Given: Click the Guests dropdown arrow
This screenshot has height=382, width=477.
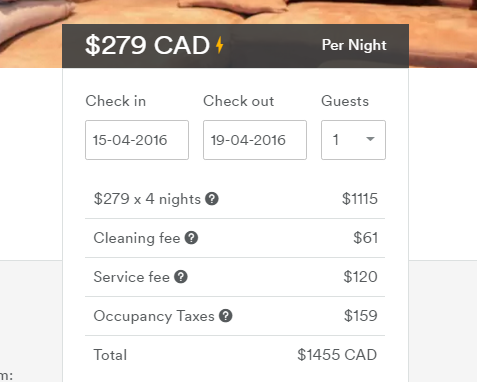Looking at the screenshot, I should click(370, 139).
